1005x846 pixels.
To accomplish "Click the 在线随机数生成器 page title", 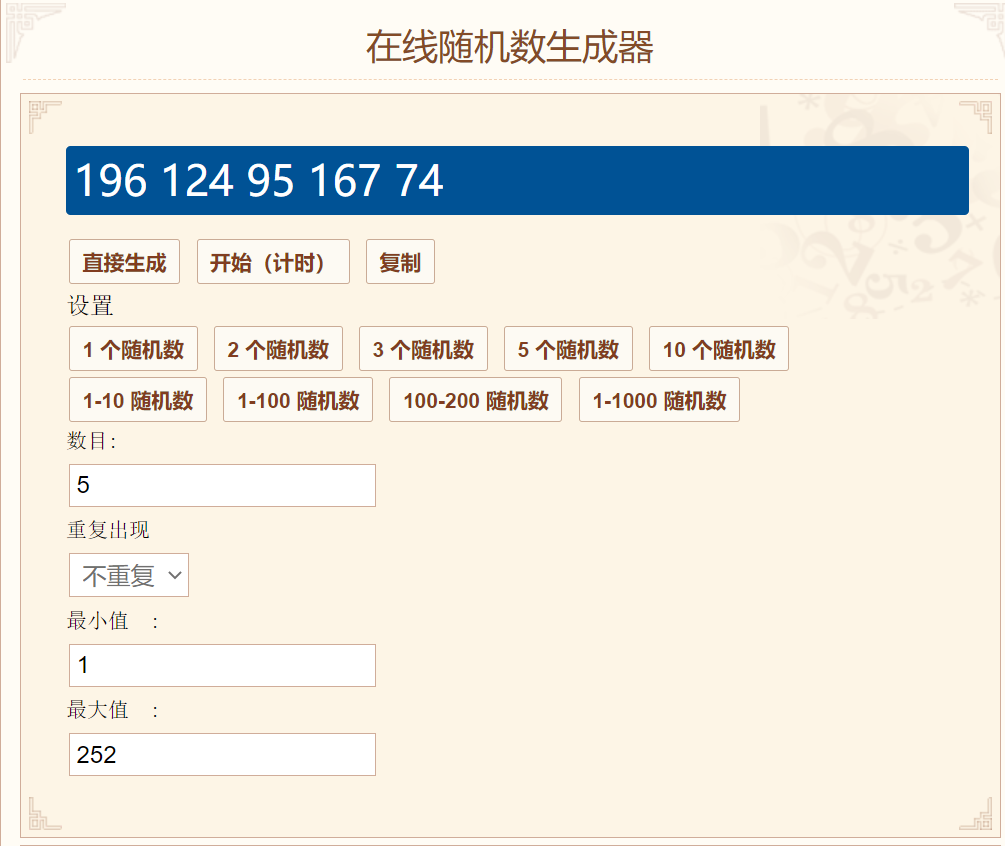I will pyautogui.click(x=510, y=47).
